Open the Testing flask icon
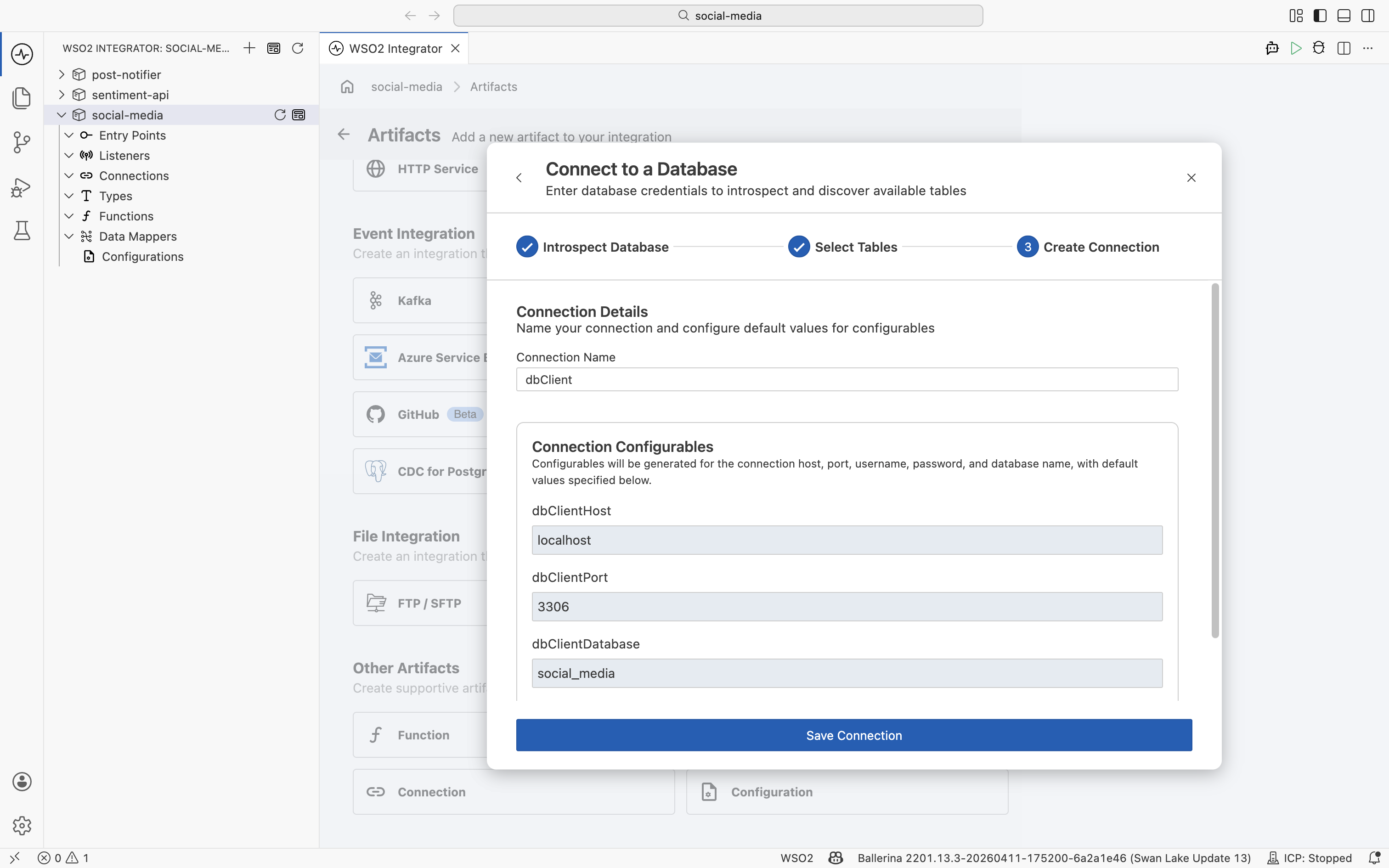The width and height of the screenshot is (1389, 868). 22,231
